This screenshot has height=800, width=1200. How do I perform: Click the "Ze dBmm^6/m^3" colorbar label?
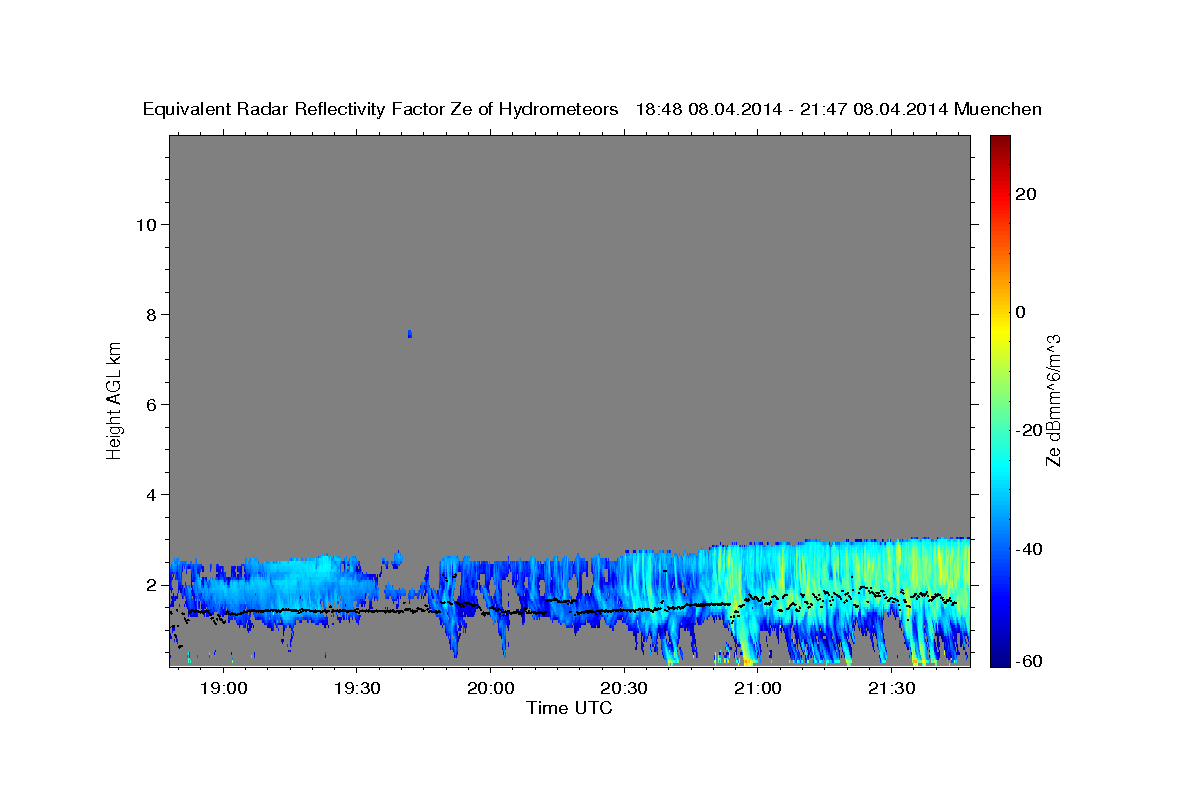tap(1052, 400)
